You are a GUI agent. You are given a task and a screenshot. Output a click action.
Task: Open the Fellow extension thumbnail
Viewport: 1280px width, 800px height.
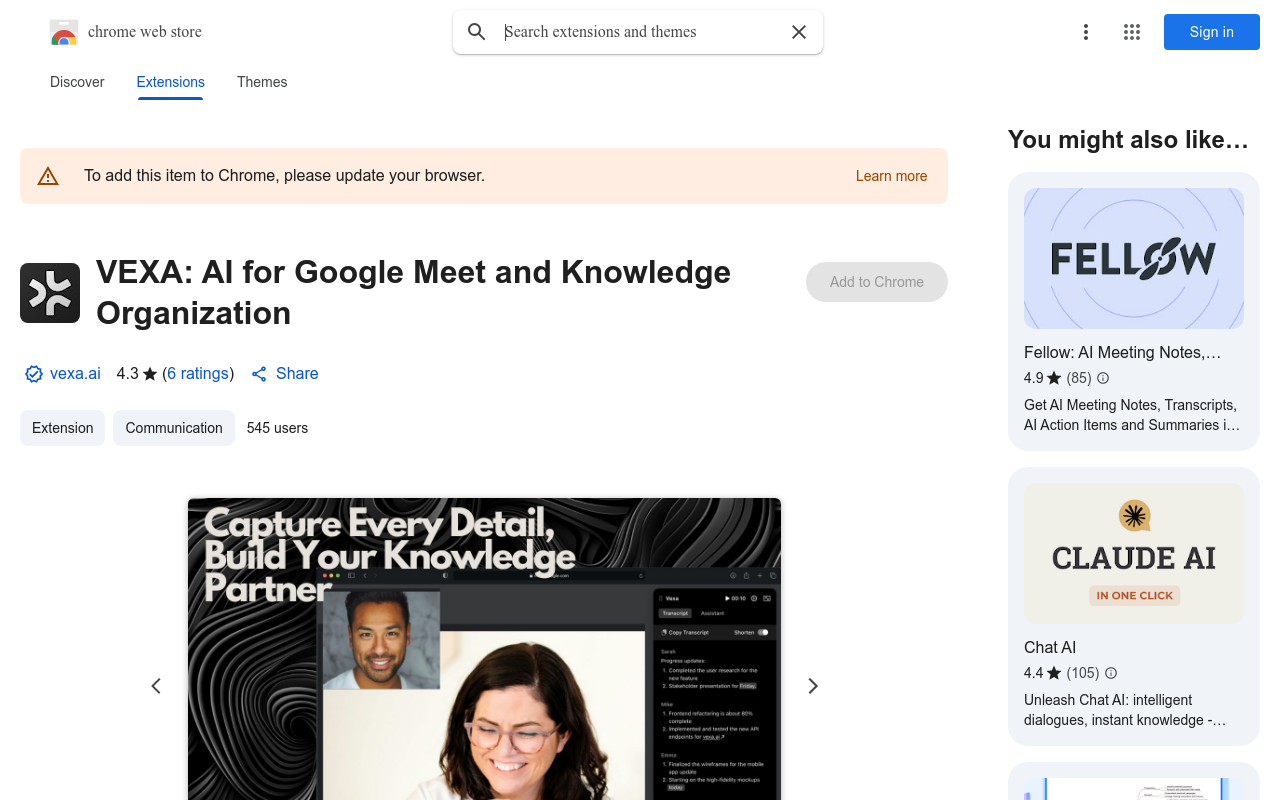[1134, 259]
